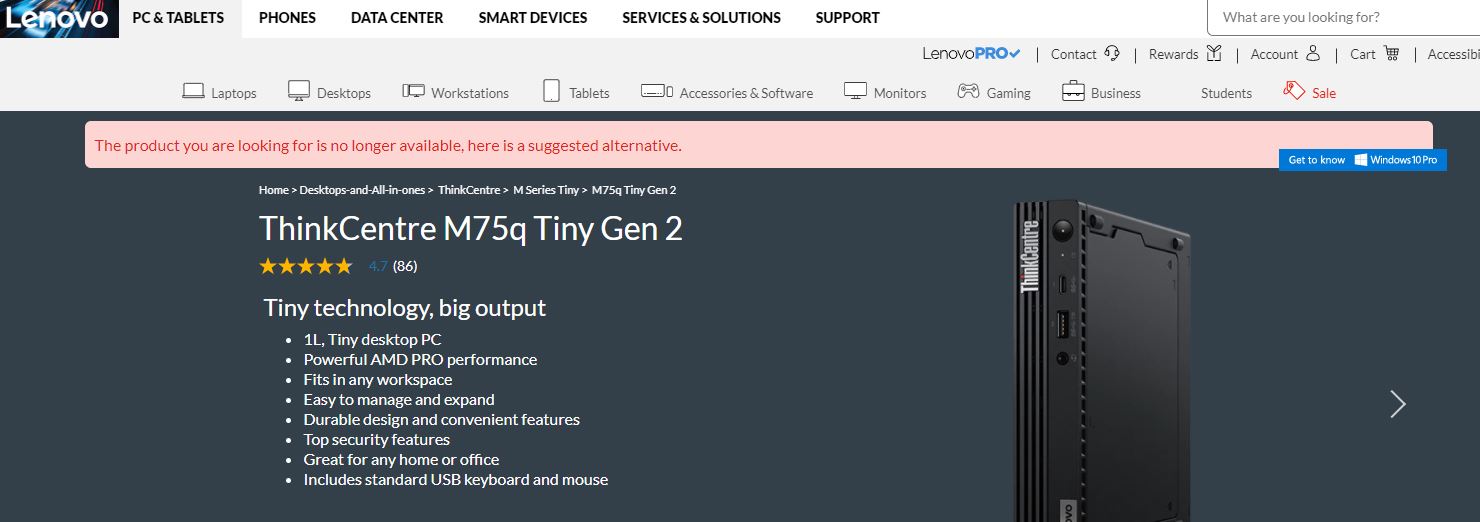Click Get to know Windows 10 Pro
The image size is (1480, 522).
point(1362,160)
